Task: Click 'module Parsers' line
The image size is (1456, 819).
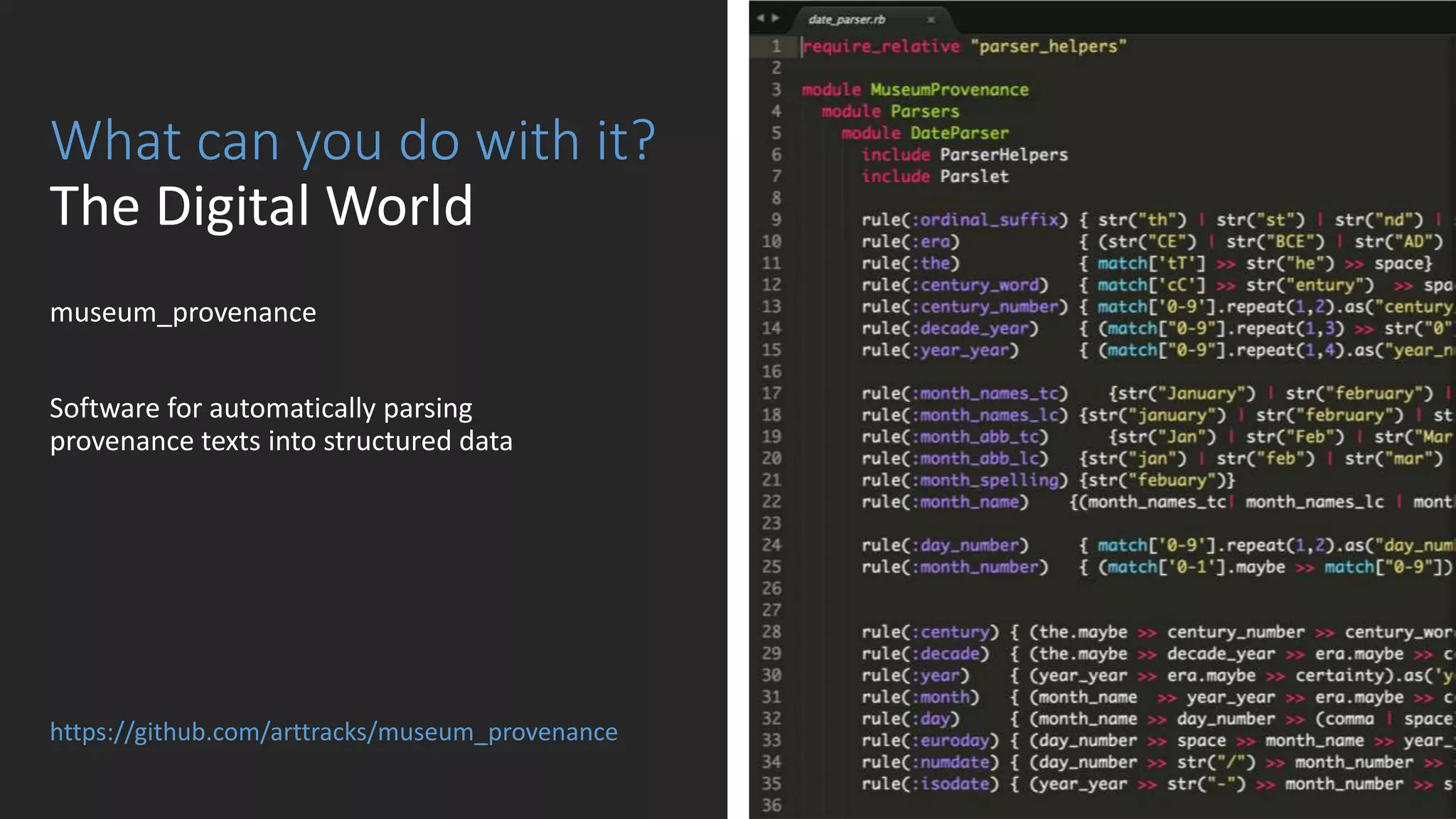Action: coord(890,112)
